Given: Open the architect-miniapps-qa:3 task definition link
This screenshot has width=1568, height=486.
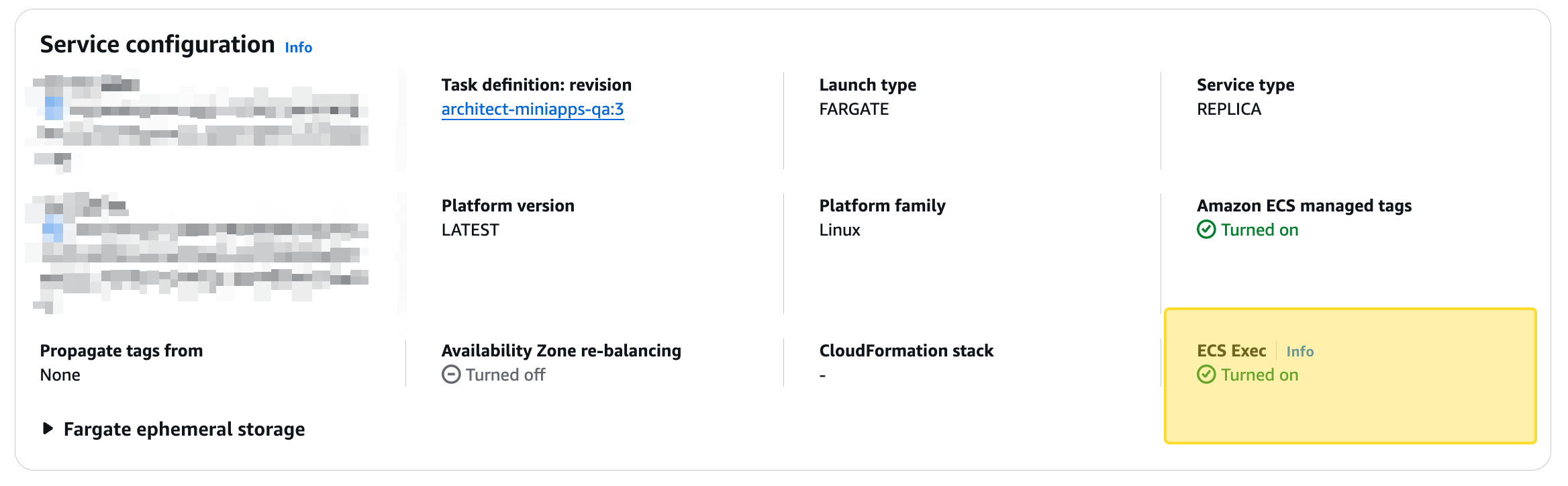Looking at the screenshot, I should click(x=532, y=109).
